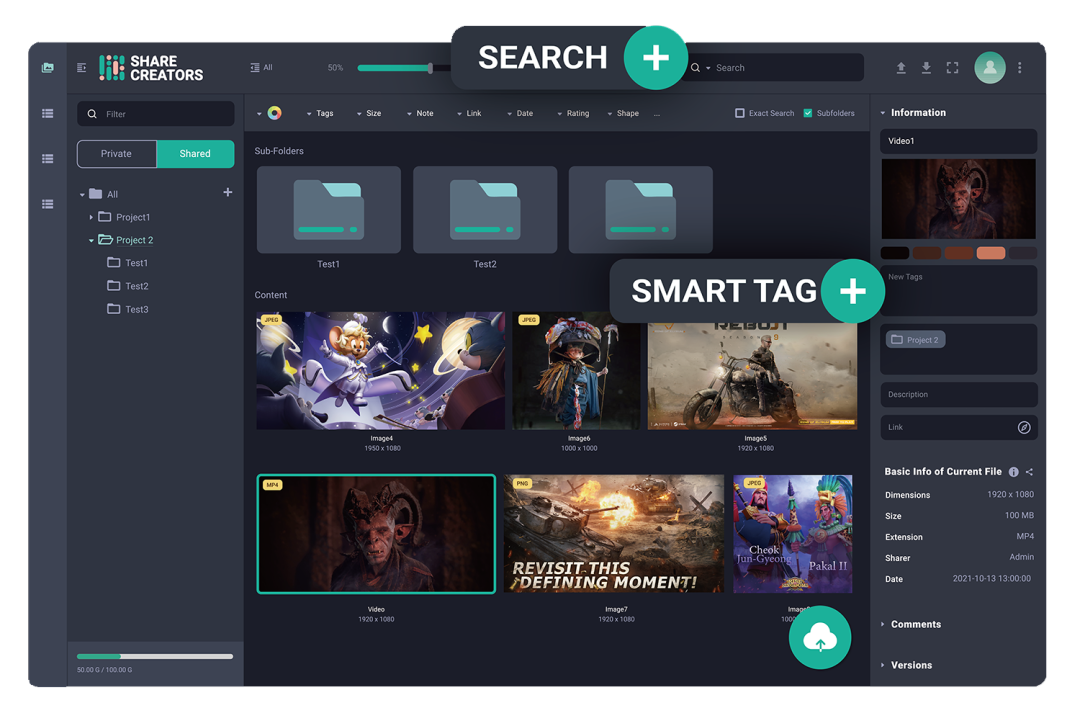Viewport: 1080px width, 726px height.
Task: Enable the Exact Search checkbox
Action: [741, 113]
